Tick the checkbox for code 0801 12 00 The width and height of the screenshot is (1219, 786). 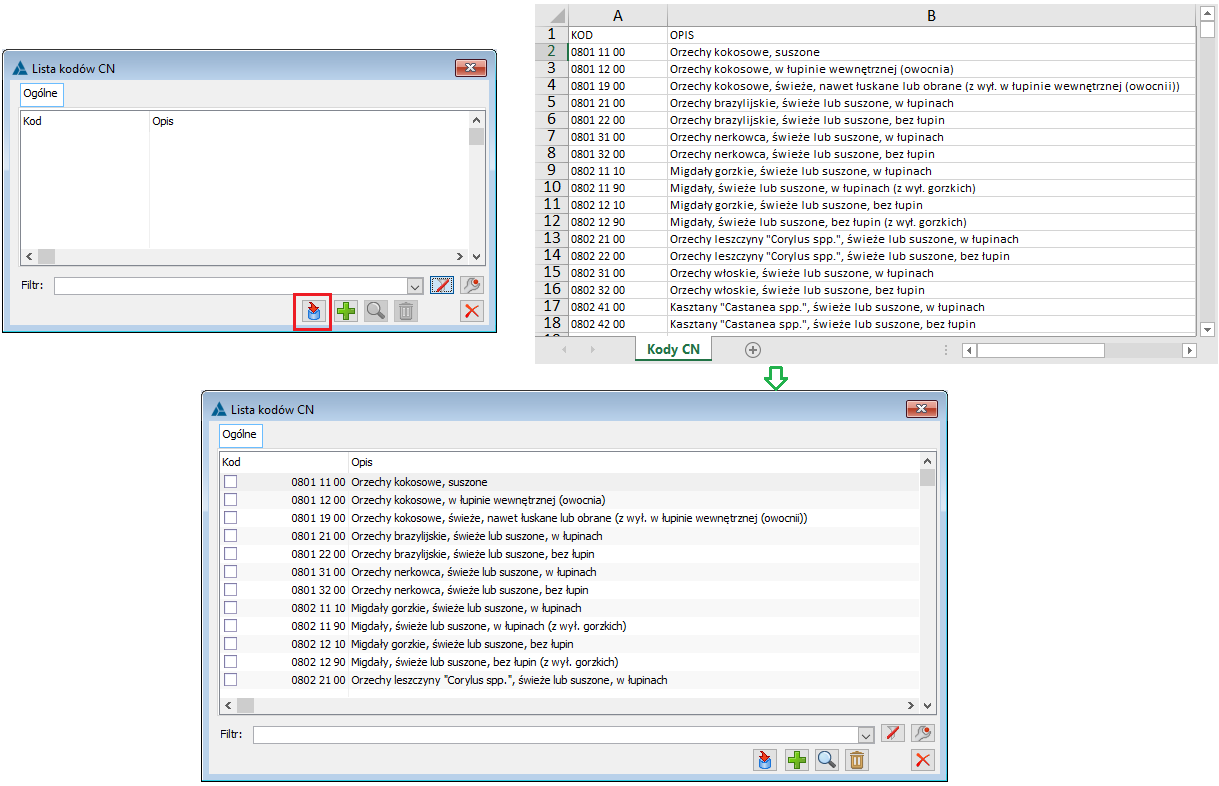pyautogui.click(x=231, y=500)
